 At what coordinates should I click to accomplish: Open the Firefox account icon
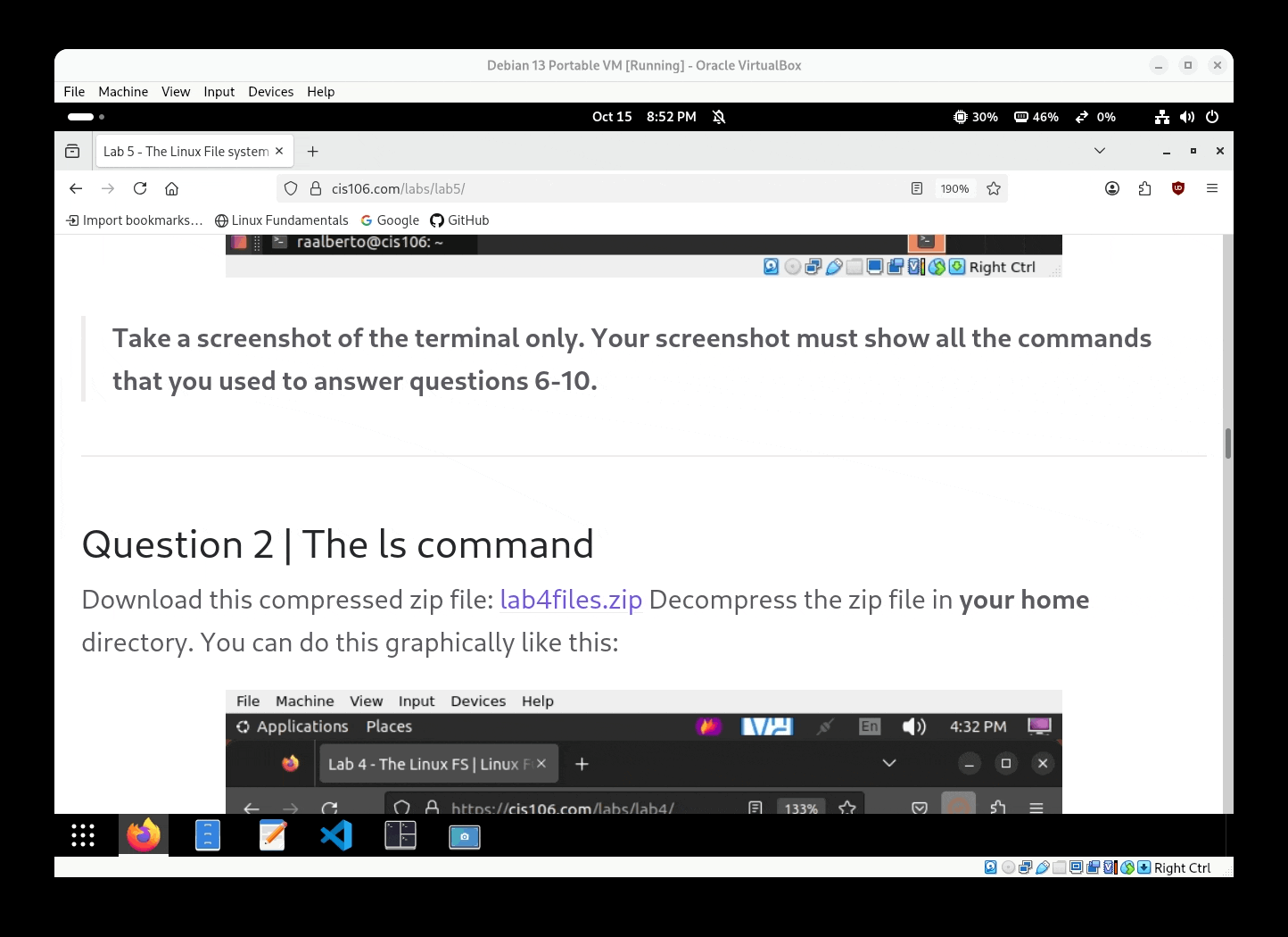(1112, 188)
